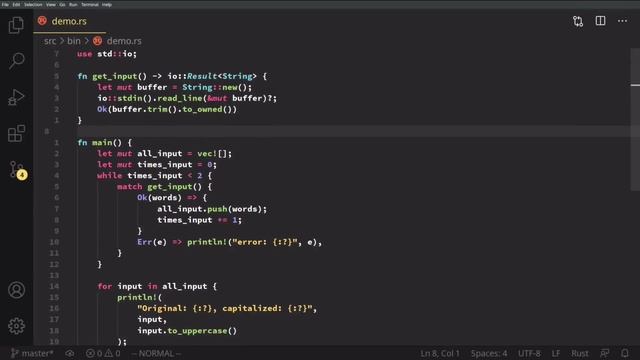Image resolution: width=640 pixels, height=360 pixels.
Task: Click 'match get_input()' line
Action: (164, 187)
